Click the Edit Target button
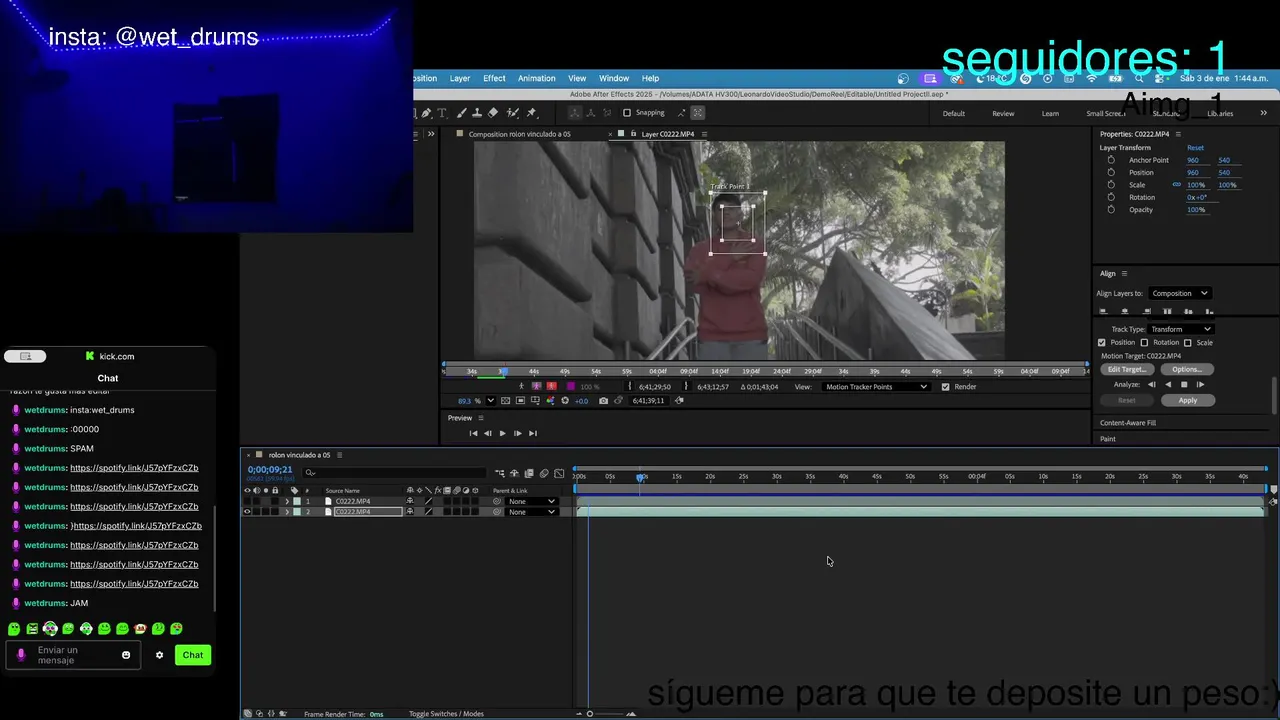1280x720 pixels. click(x=1127, y=369)
